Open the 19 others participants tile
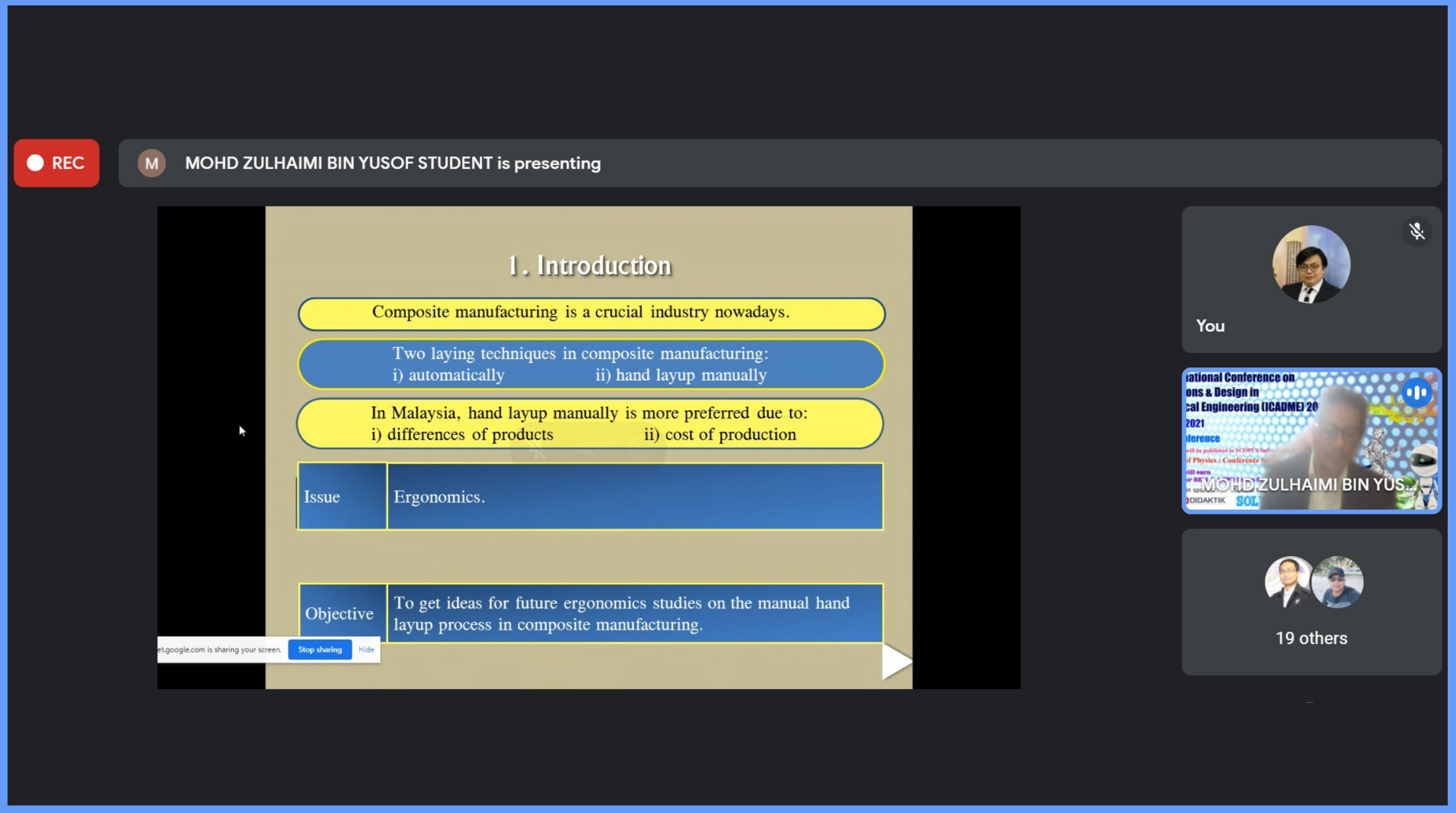 [x=1311, y=638]
